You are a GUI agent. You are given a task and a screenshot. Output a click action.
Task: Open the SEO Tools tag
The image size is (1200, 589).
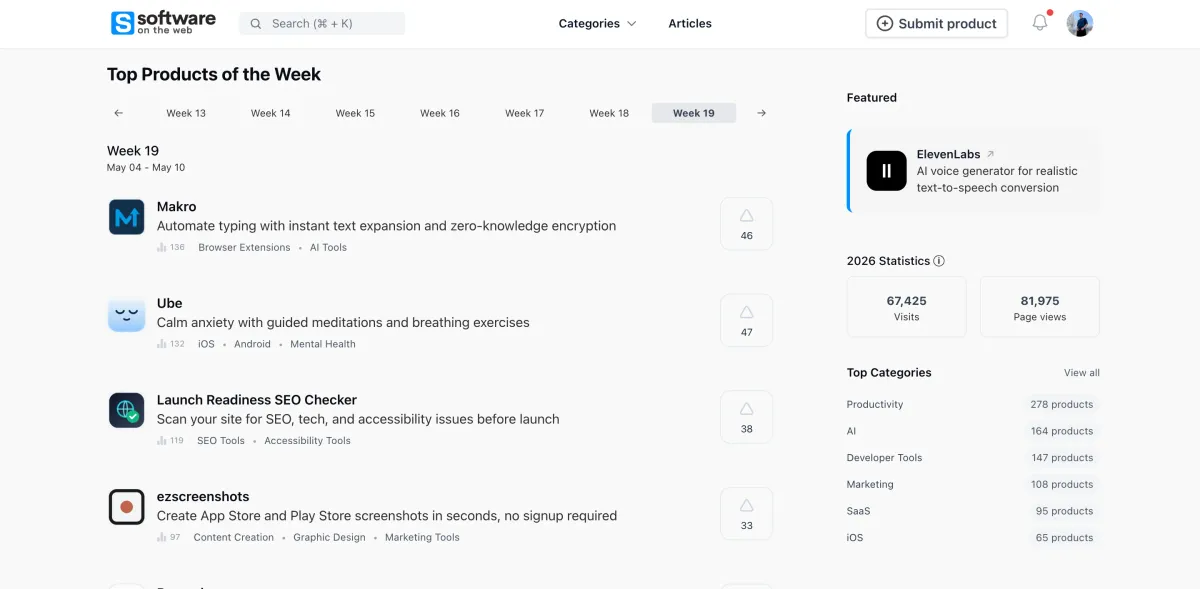[221, 440]
